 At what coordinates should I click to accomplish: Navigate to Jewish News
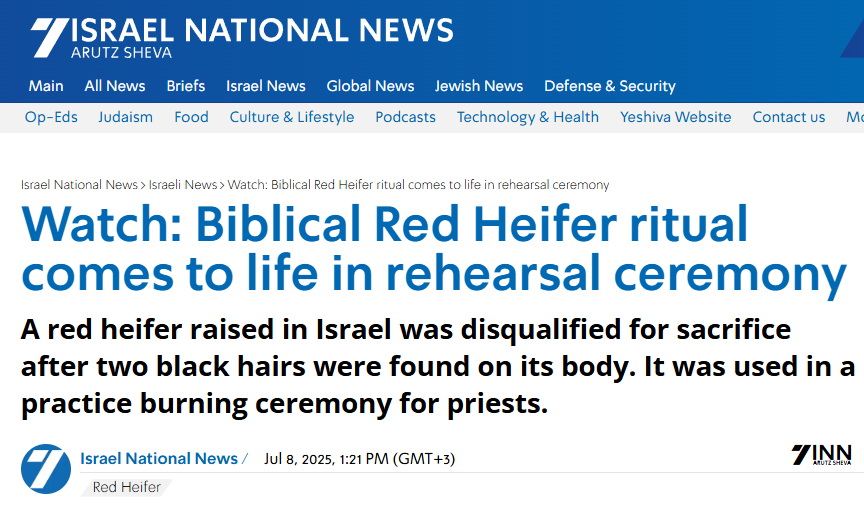click(x=479, y=86)
